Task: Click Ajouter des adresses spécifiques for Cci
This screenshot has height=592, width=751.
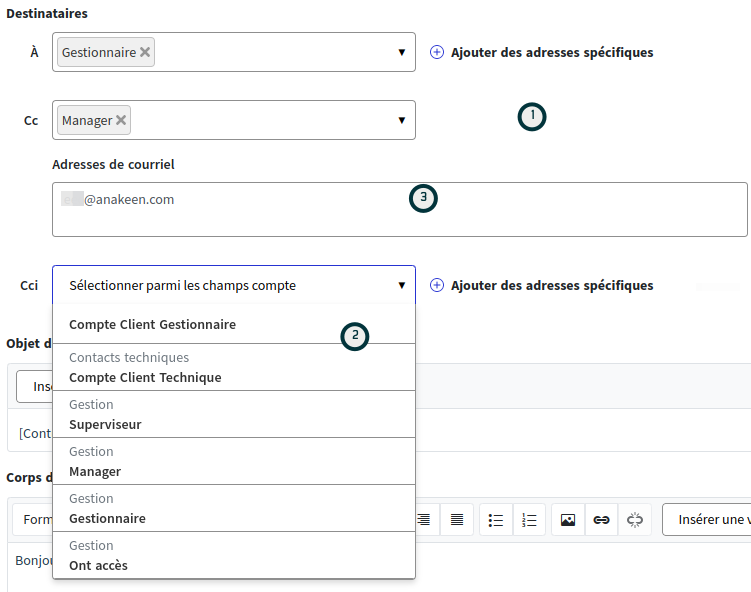Action: 552,285
